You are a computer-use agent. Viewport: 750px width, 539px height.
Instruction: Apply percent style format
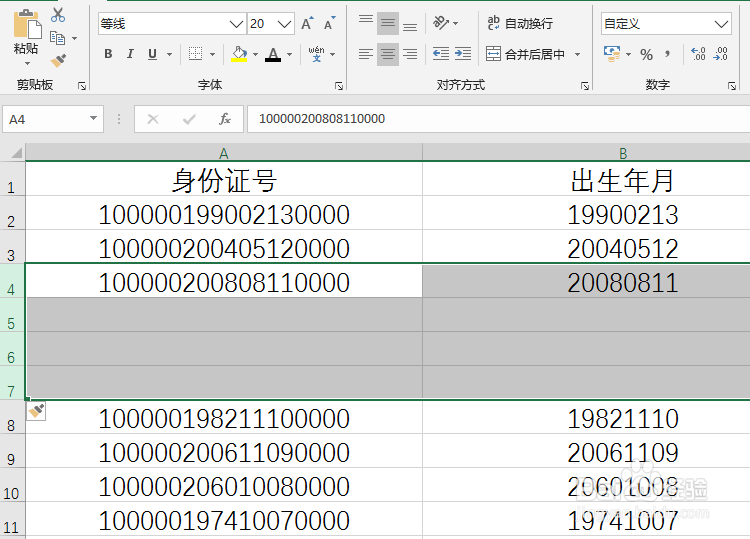point(646,55)
